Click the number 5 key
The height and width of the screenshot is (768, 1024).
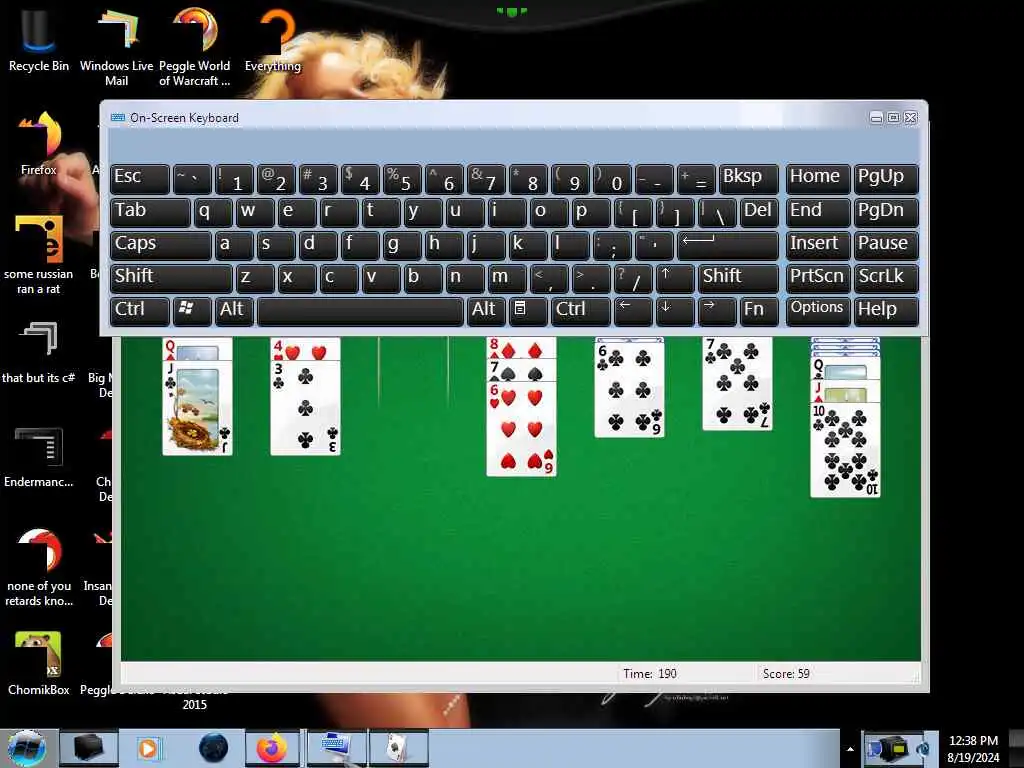pos(402,178)
